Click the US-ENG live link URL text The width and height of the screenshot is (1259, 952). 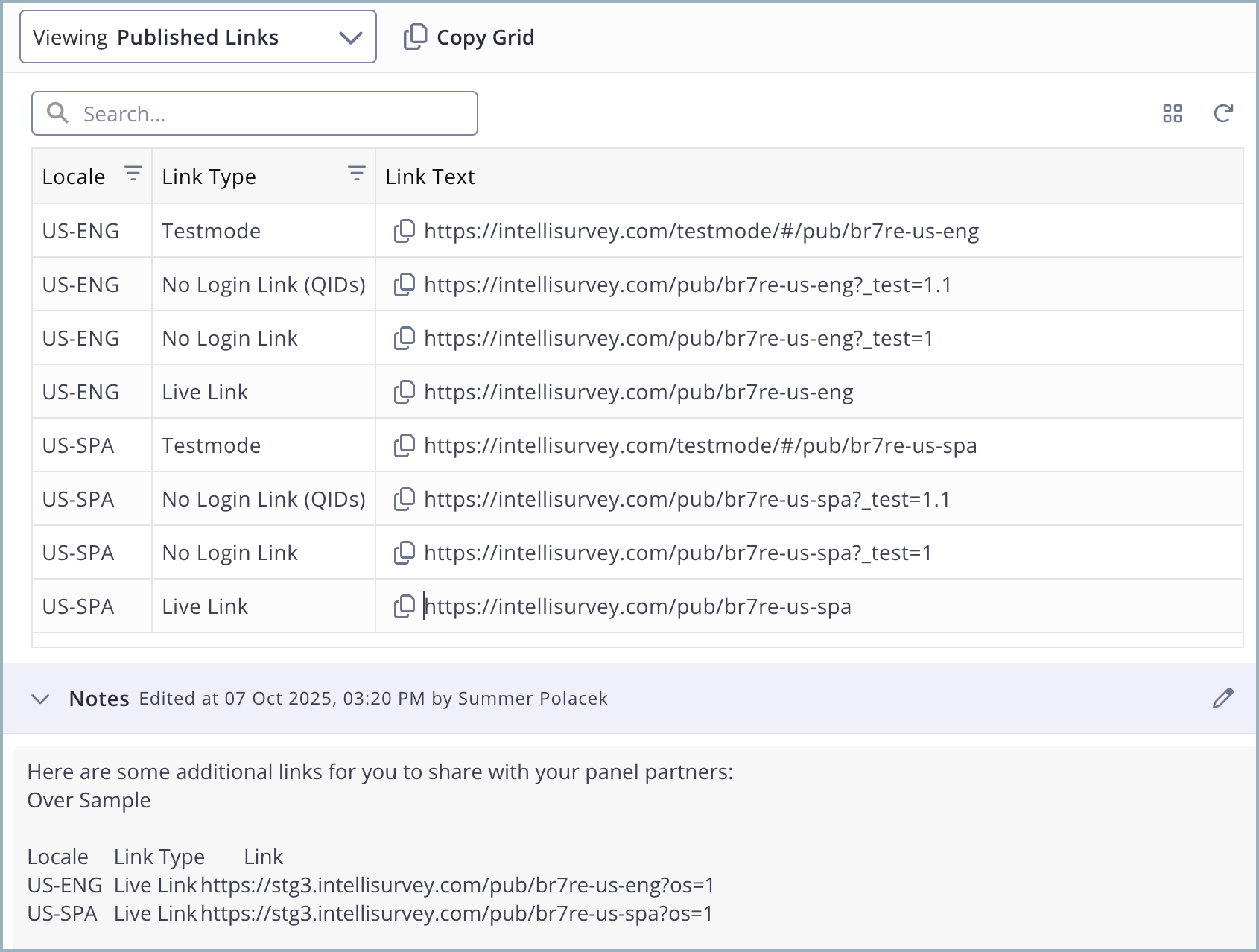point(638,392)
